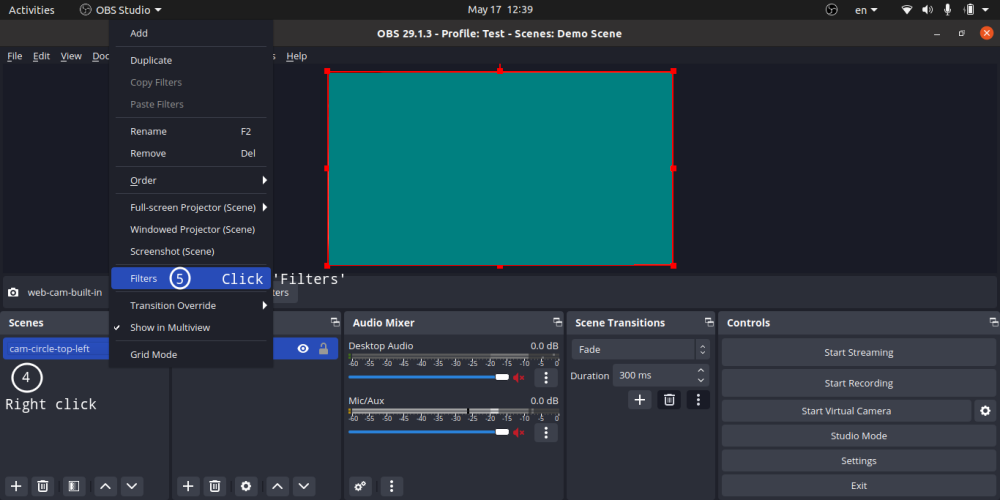Add a new scene with the plus icon in Scenes

point(17,486)
